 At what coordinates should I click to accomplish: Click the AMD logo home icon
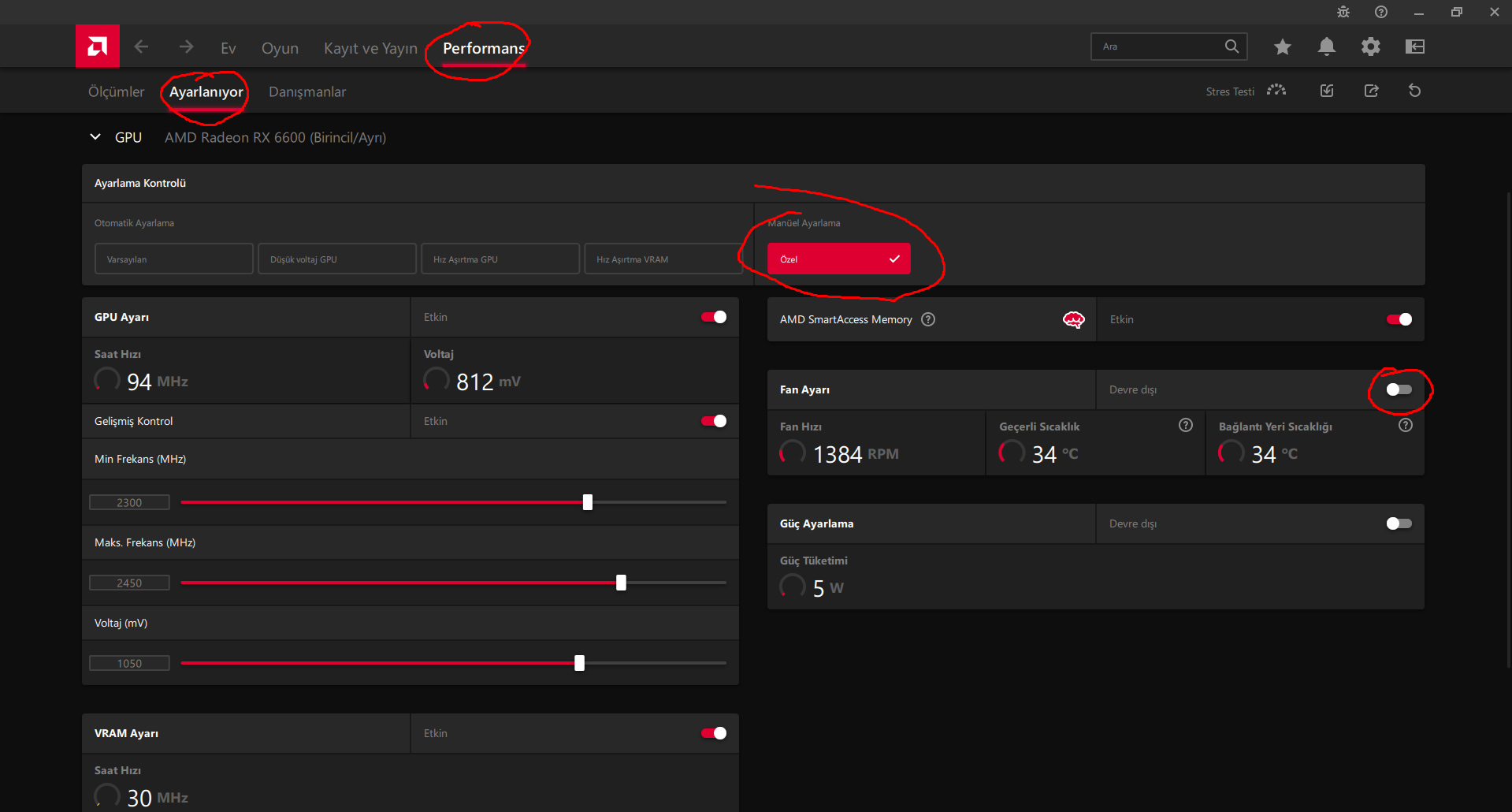click(97, 47)
